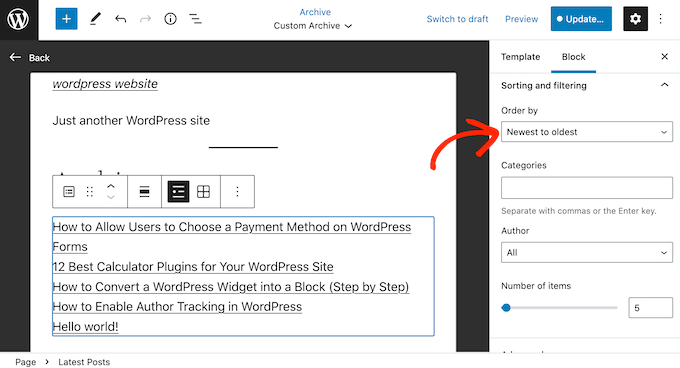This screenshot has width=680, height=368.
Task: Close the settings sidebar
Action: 664,57
